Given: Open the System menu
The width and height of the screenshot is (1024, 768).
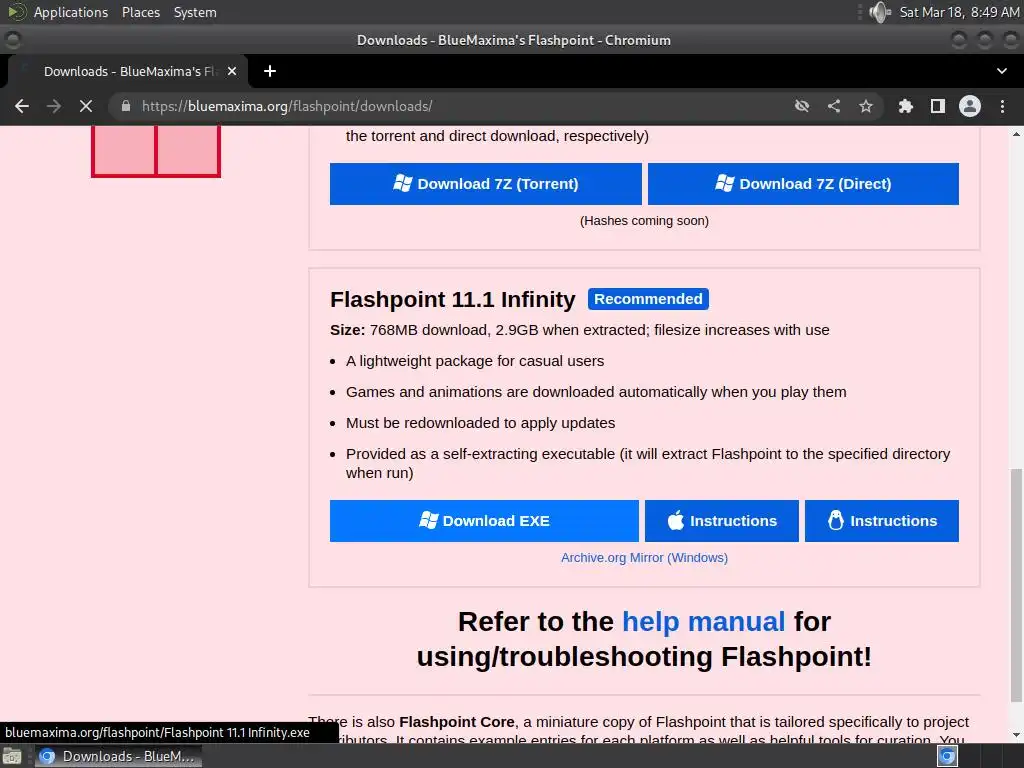Looking at the screenshot, I should [195, 12].
